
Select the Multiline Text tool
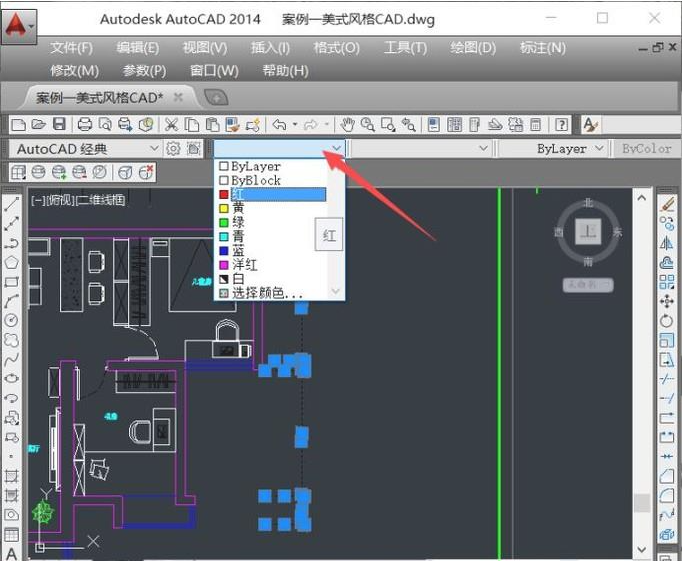click(x=11, y=553)
